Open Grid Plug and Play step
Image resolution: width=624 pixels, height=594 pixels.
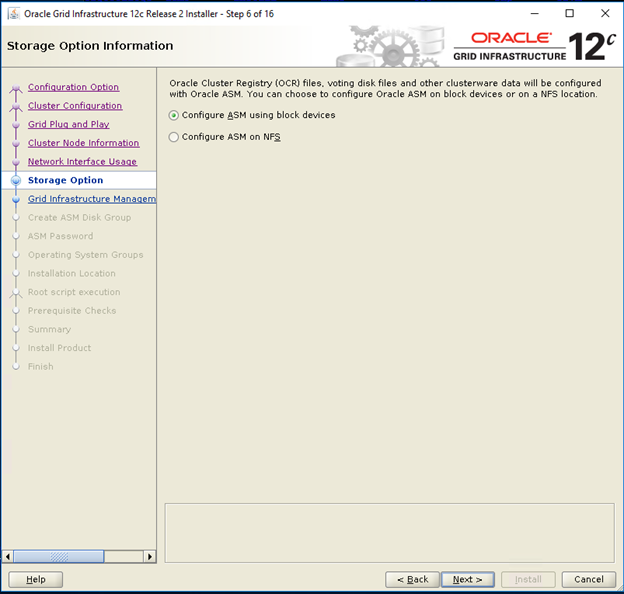68,125
